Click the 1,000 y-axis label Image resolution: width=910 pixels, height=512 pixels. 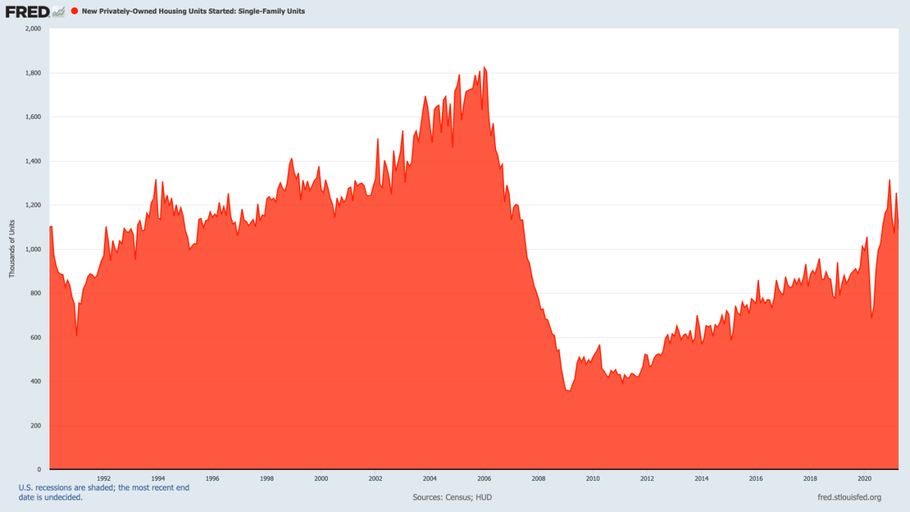point(32,249)
